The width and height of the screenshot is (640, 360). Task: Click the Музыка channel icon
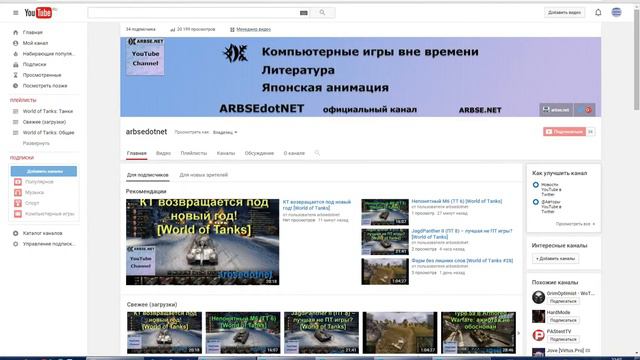(x=18, y=192)
